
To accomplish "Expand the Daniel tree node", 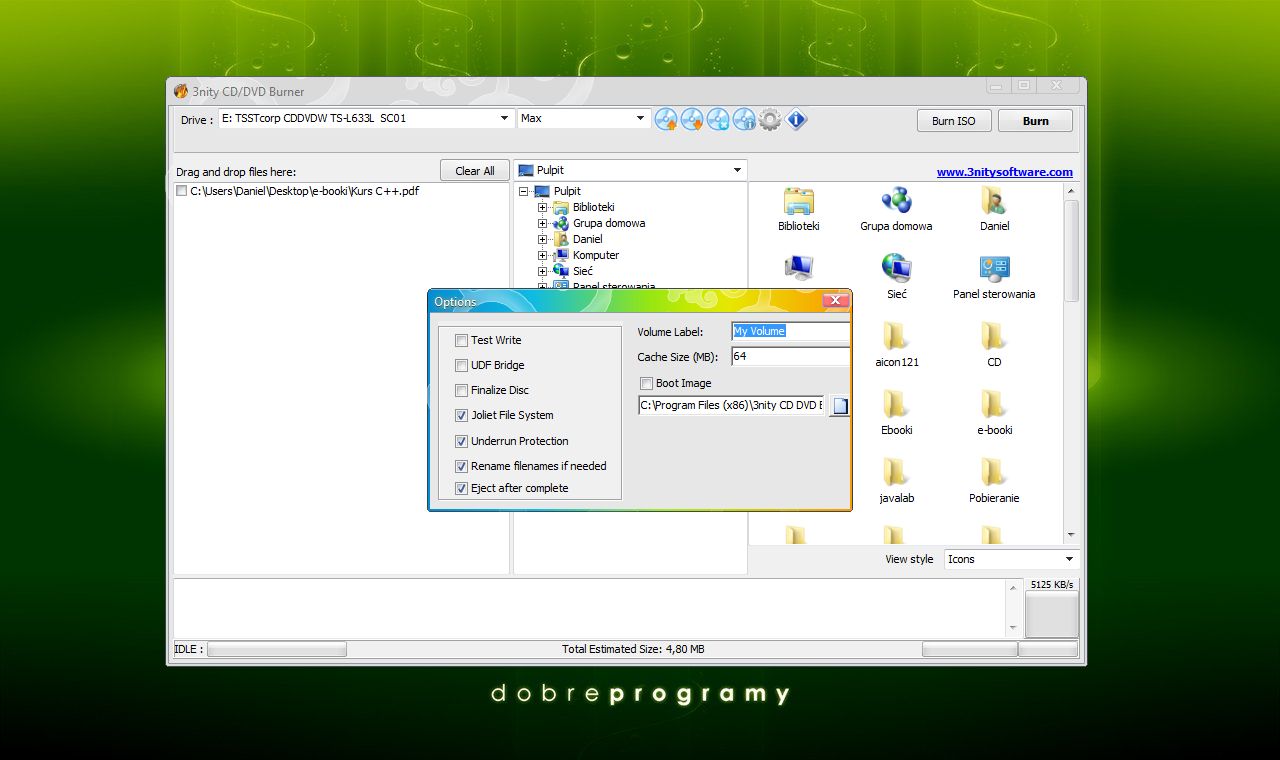I will (543, 239).
